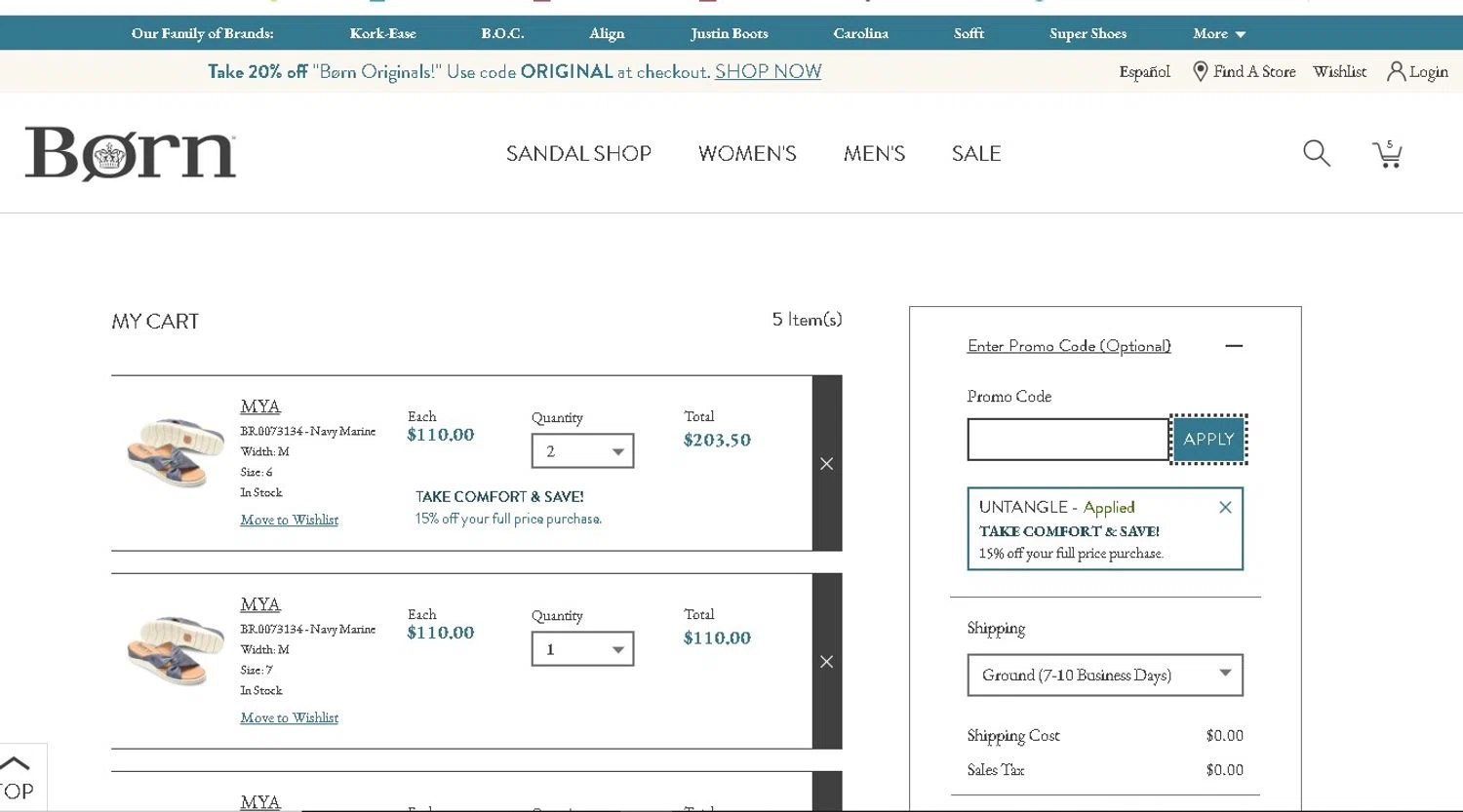This screenshot has height=812, width=1463.
Task: Click the Sales Tax $0.00 value
Action: (1224, 770)
